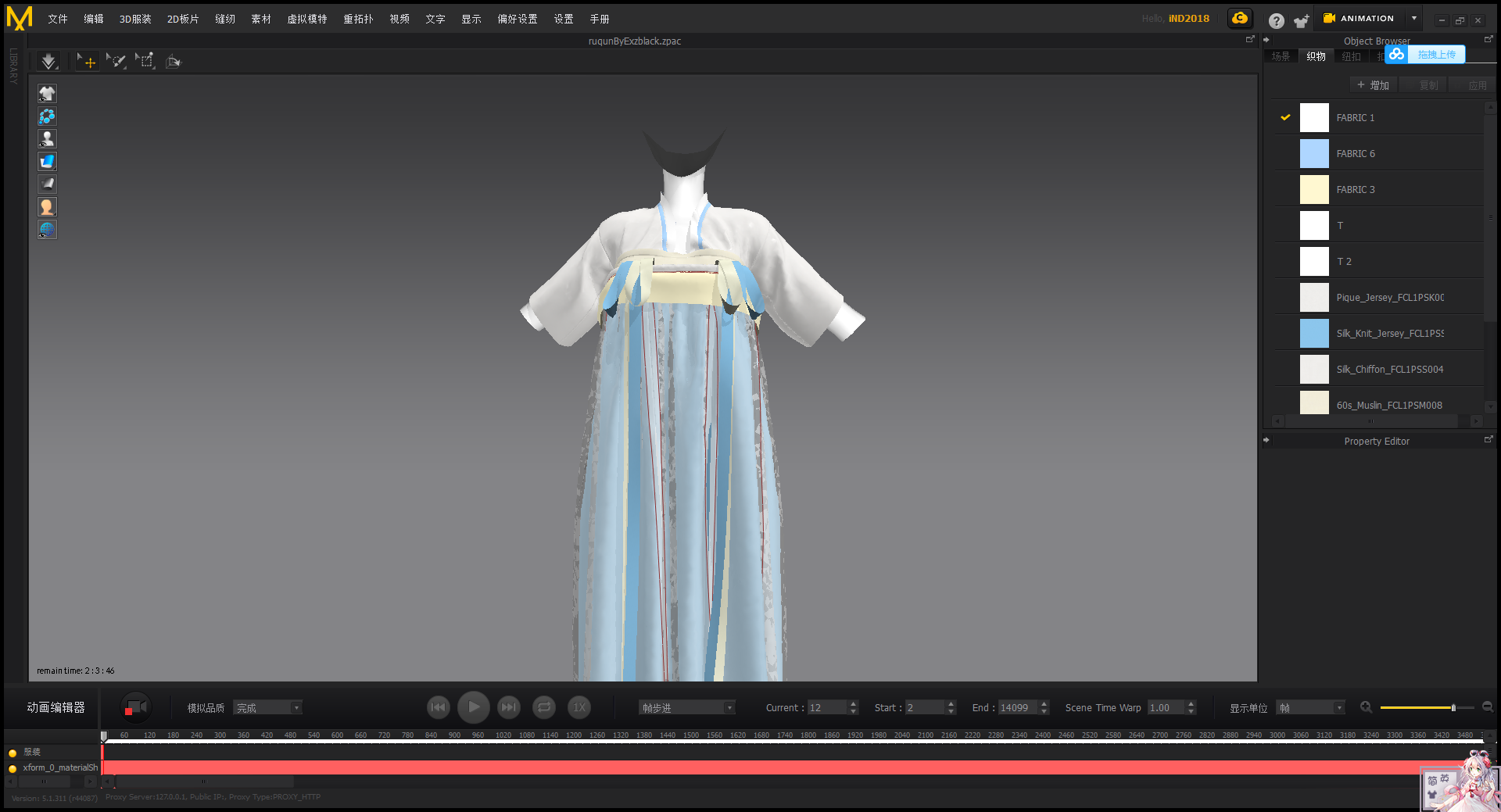Jump to the animation end
This screenshot has width=1501, height=812.
pos(509,707)
